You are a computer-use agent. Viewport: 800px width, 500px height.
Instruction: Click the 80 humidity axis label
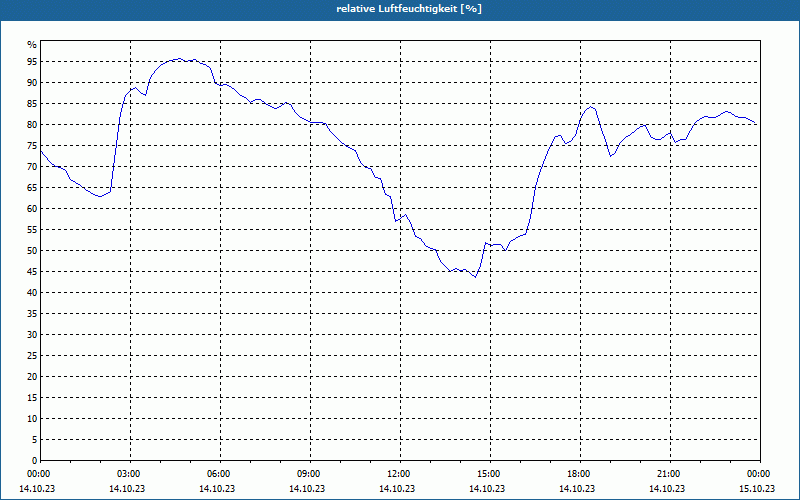[32, 124]
